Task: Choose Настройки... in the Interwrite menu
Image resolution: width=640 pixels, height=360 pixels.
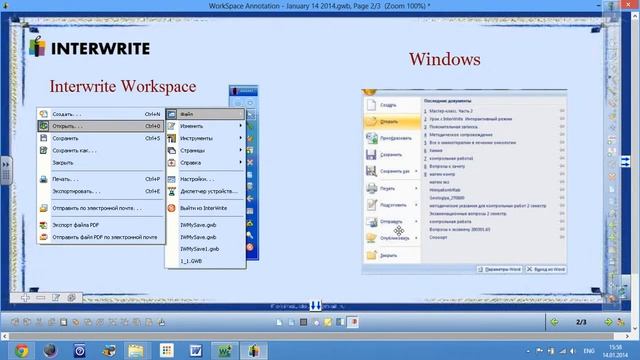Action: (x=205, y=179)
